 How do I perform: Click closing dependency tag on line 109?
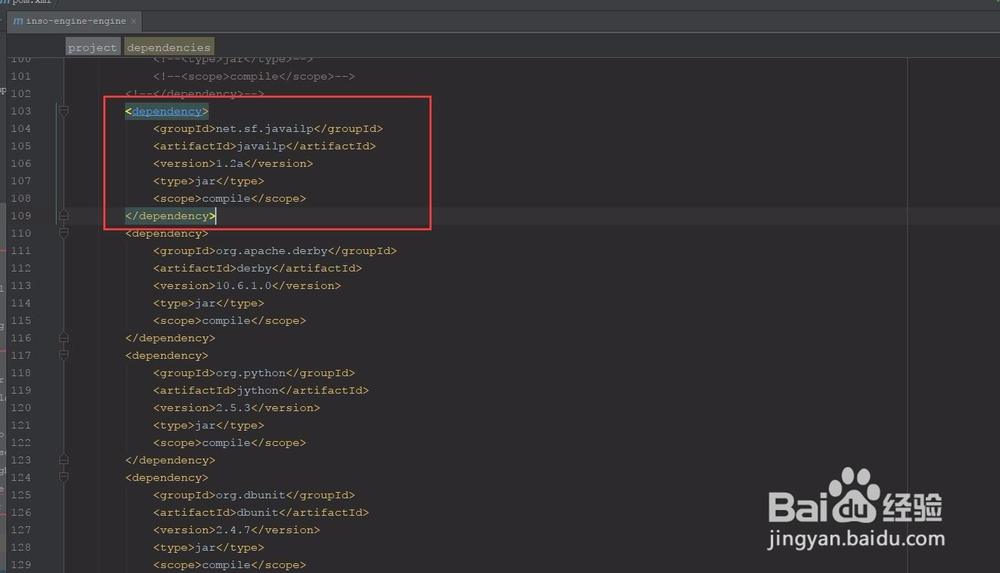[x=170, y=216]
